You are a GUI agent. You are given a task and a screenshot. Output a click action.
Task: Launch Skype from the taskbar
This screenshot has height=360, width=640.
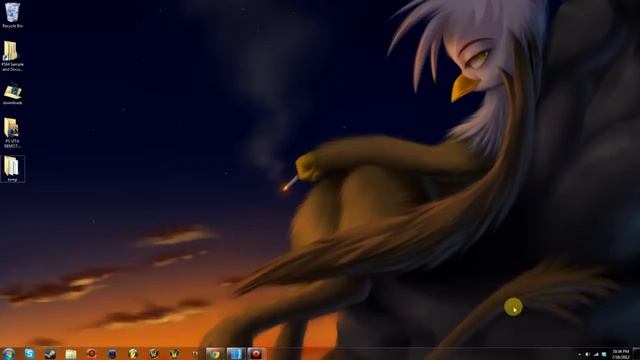(x=29, y=353)
